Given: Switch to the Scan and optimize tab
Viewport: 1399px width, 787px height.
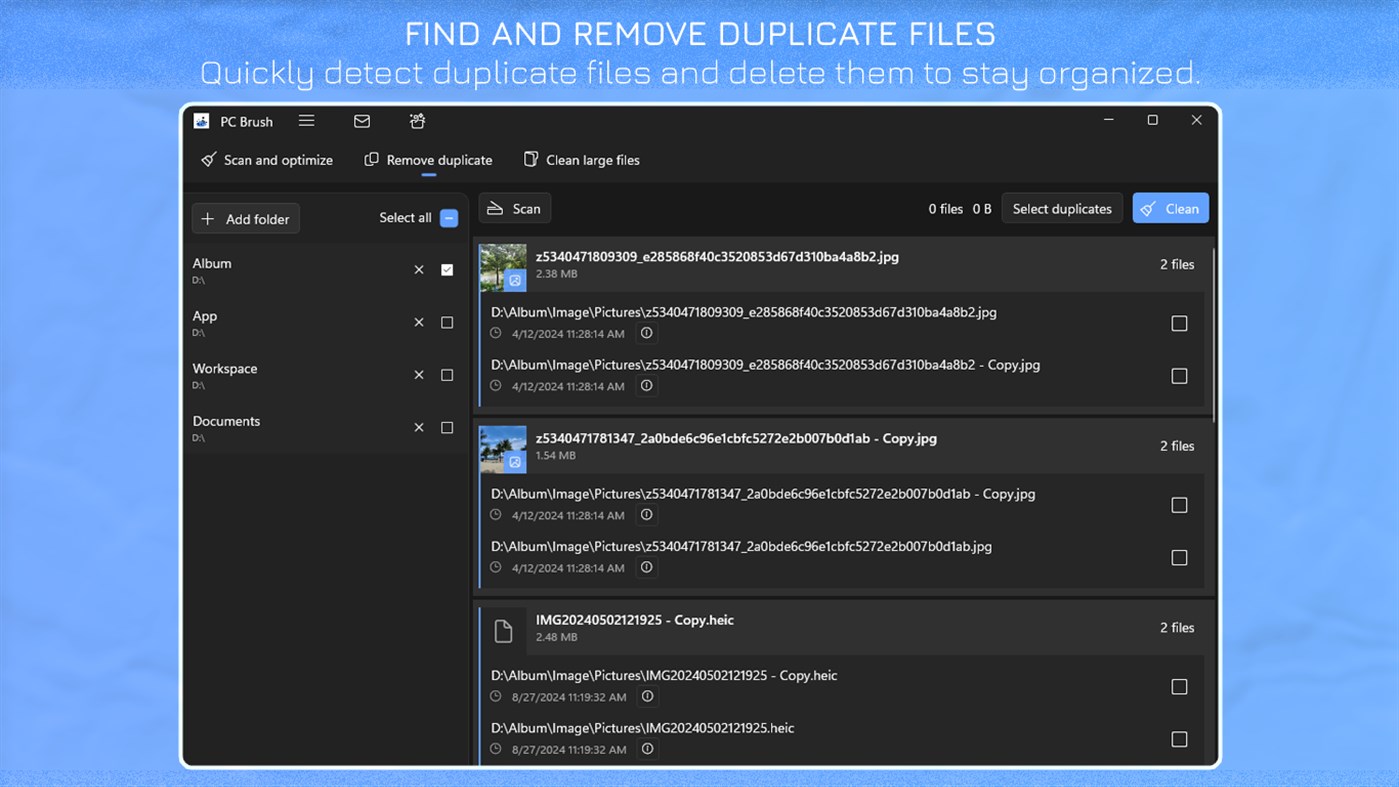Looking at the screenshot, I should click(265, 159).
